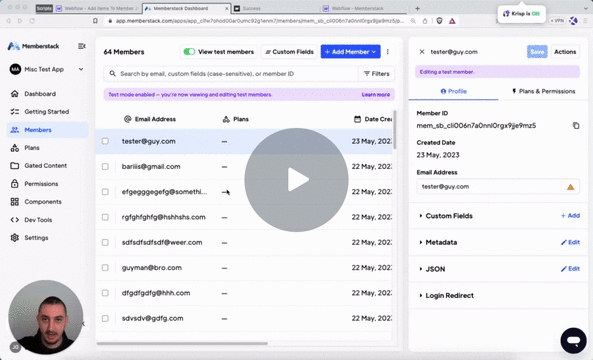Screen dimensions: 593x360
Task: Check the box for dfgdfgdfg@hhh.com
Action: pyautogui.click(x=105, y=293)
